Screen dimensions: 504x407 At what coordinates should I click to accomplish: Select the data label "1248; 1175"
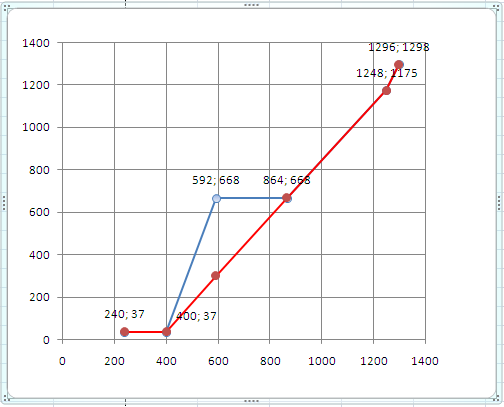[x=387, y=73]
